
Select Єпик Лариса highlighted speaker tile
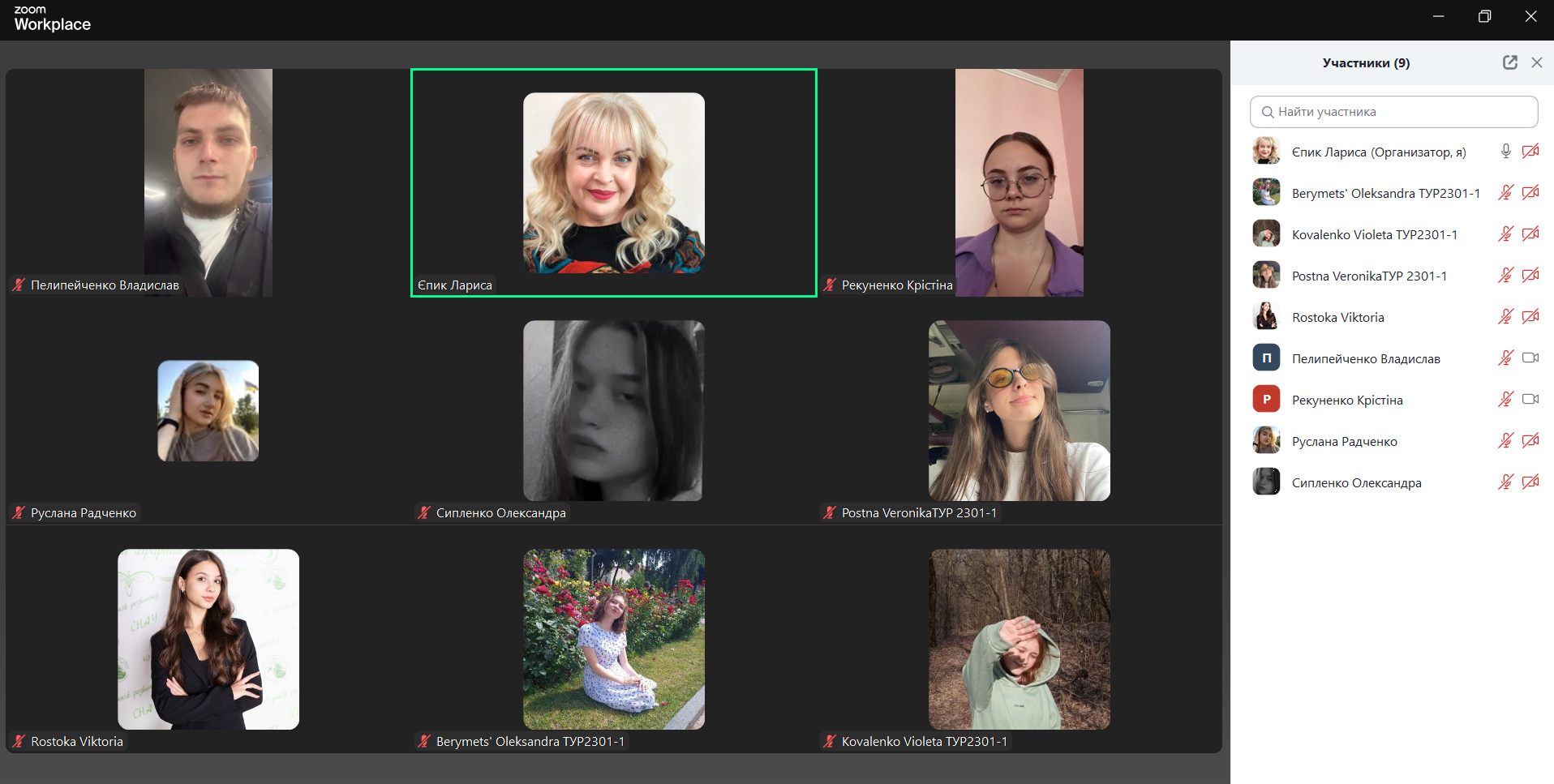pos(614,182)
